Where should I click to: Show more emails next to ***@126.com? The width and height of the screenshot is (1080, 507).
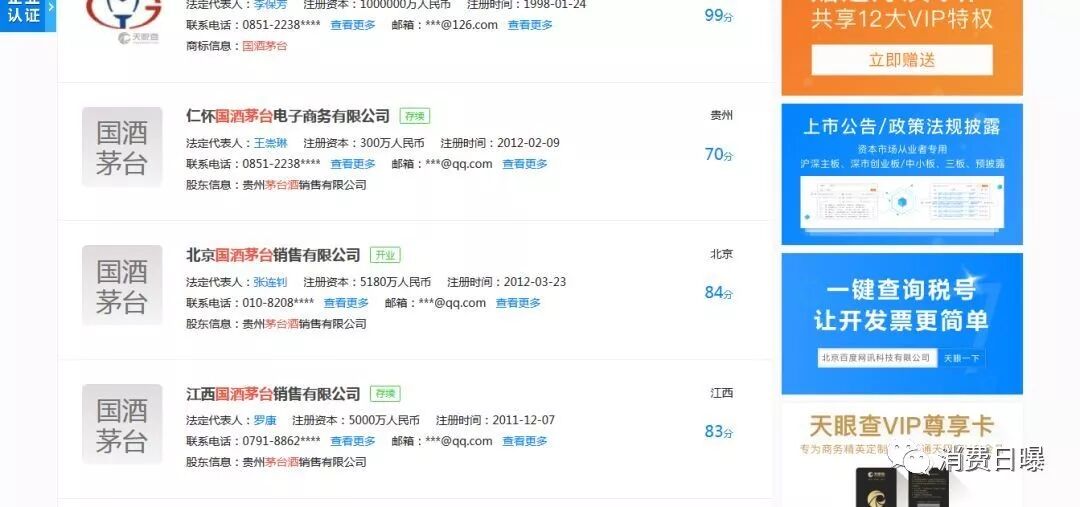tap(530, 25)
